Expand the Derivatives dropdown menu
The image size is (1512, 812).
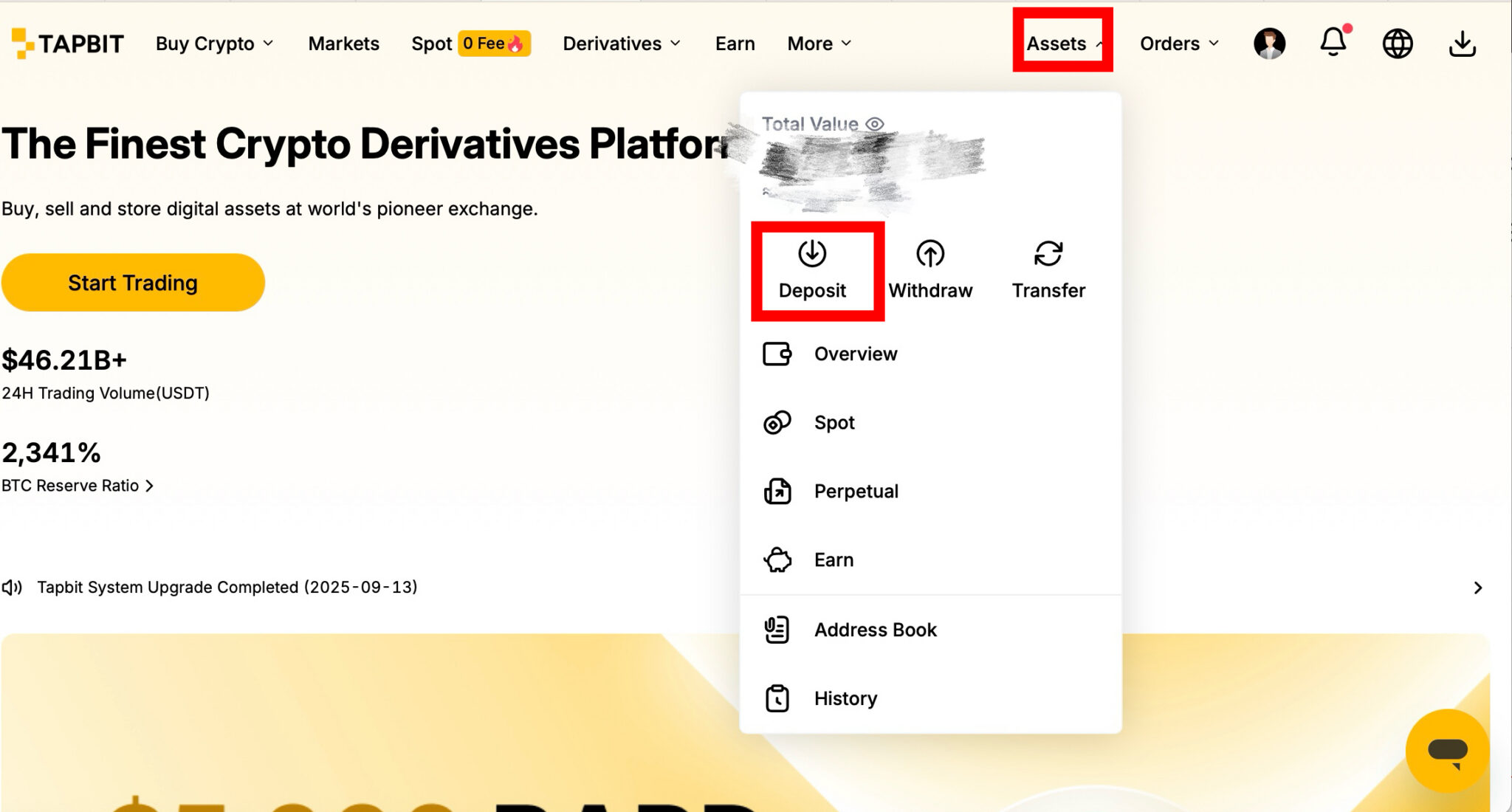[622, 44]
